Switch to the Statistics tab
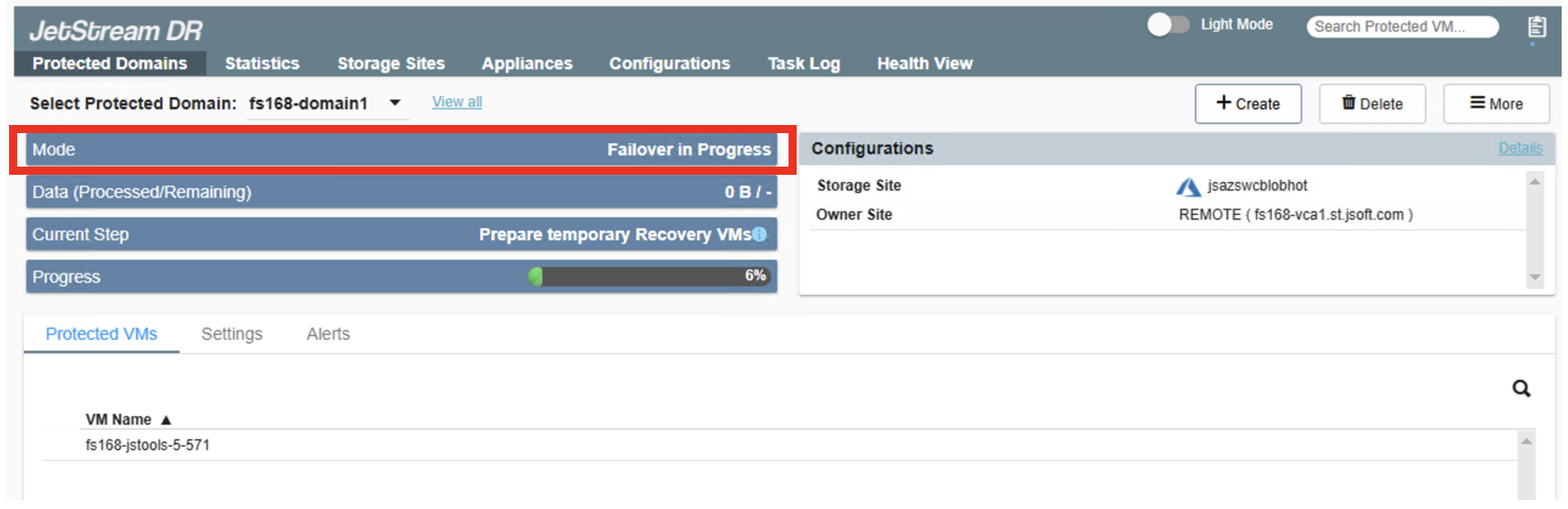Screen dimensions: 1568x509 tap(262, 63)
